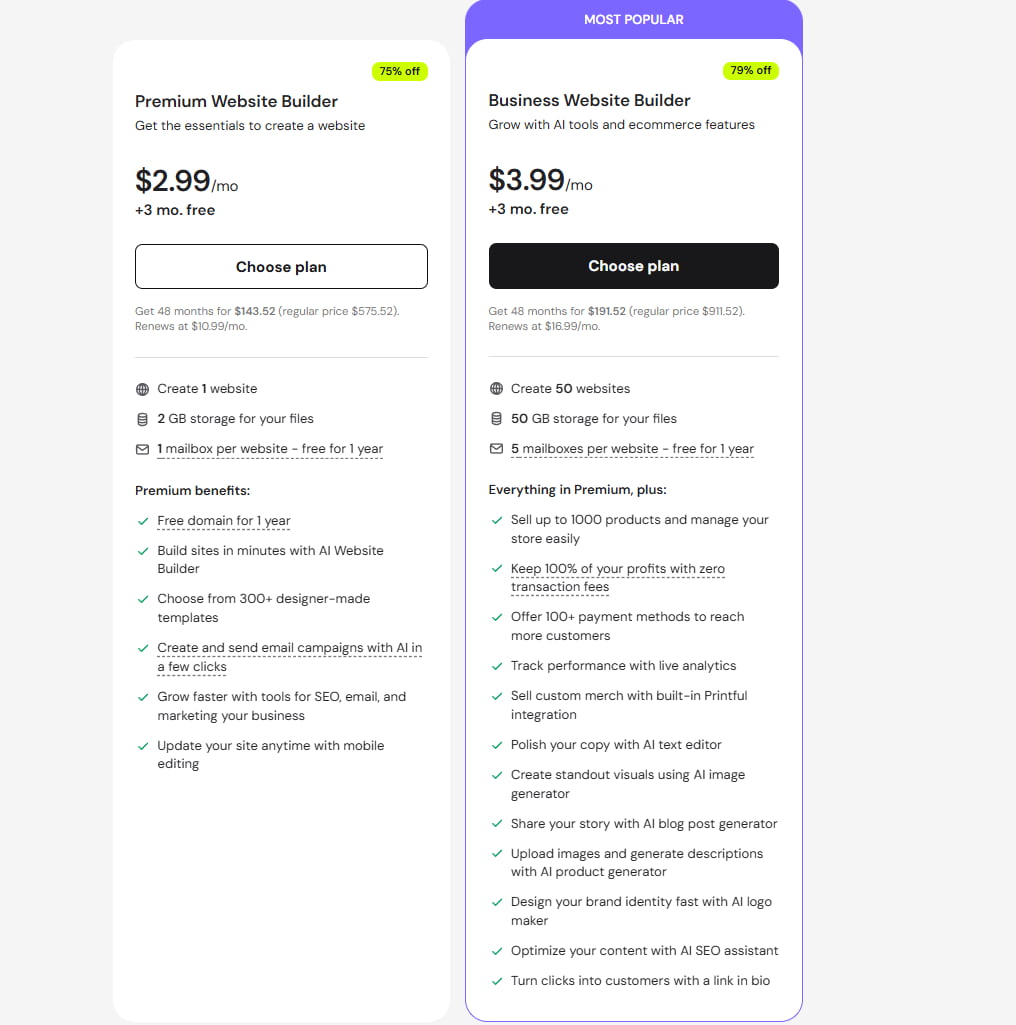The image size is (1016, 1025).
Task: Click Create and send email campaigns link
Action: (289, 648)
